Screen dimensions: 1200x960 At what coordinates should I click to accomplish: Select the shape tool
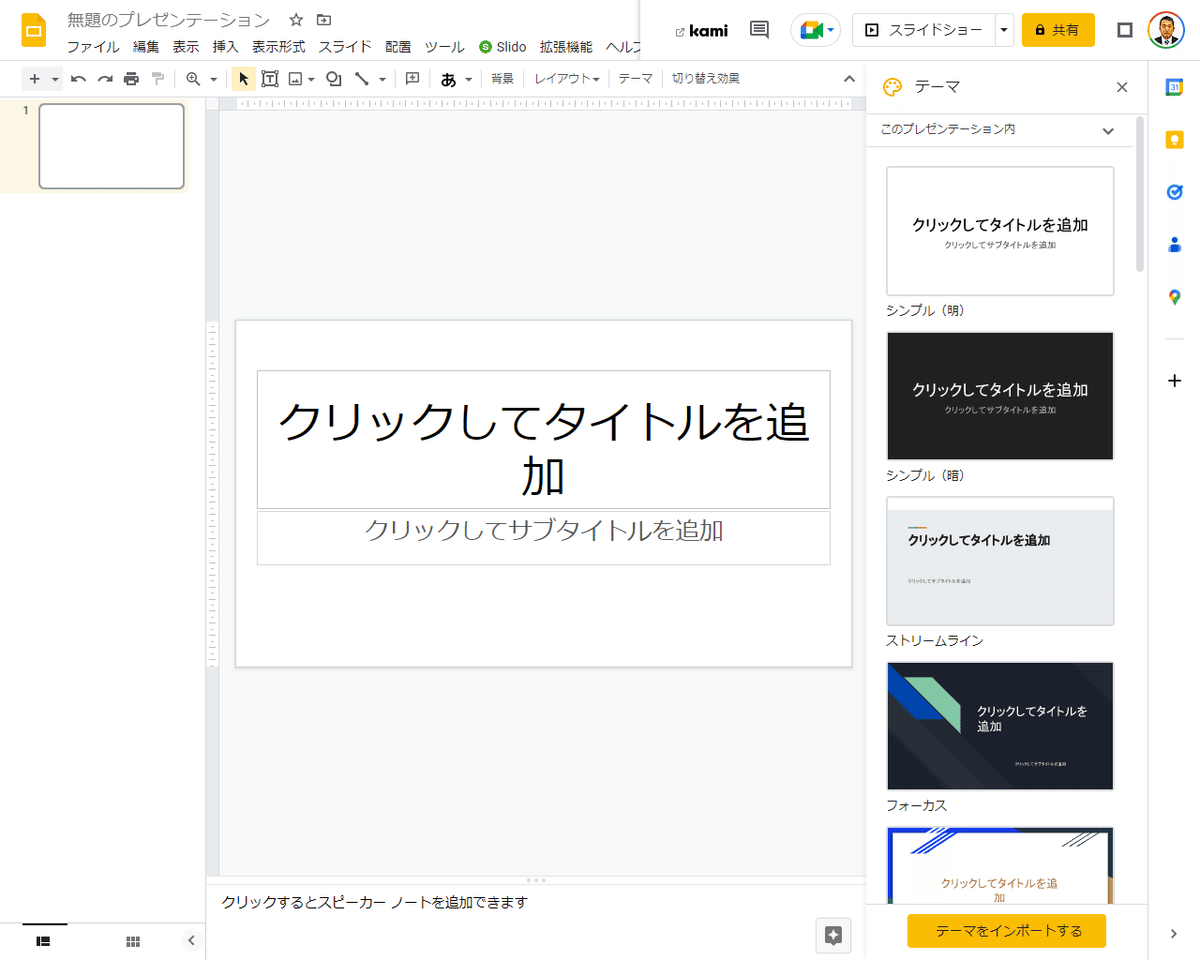334,79
